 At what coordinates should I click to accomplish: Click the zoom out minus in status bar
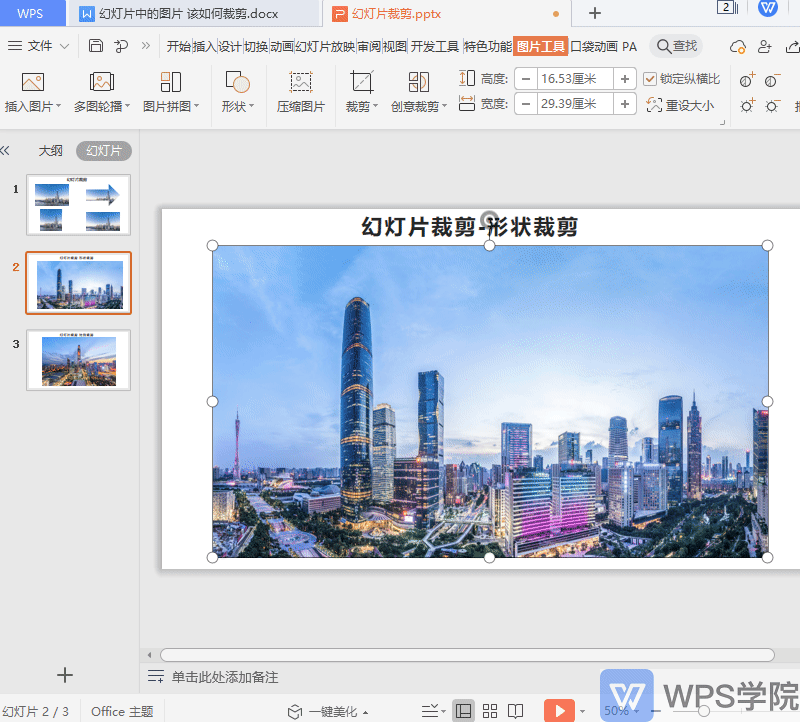click(x=656, y=711)
